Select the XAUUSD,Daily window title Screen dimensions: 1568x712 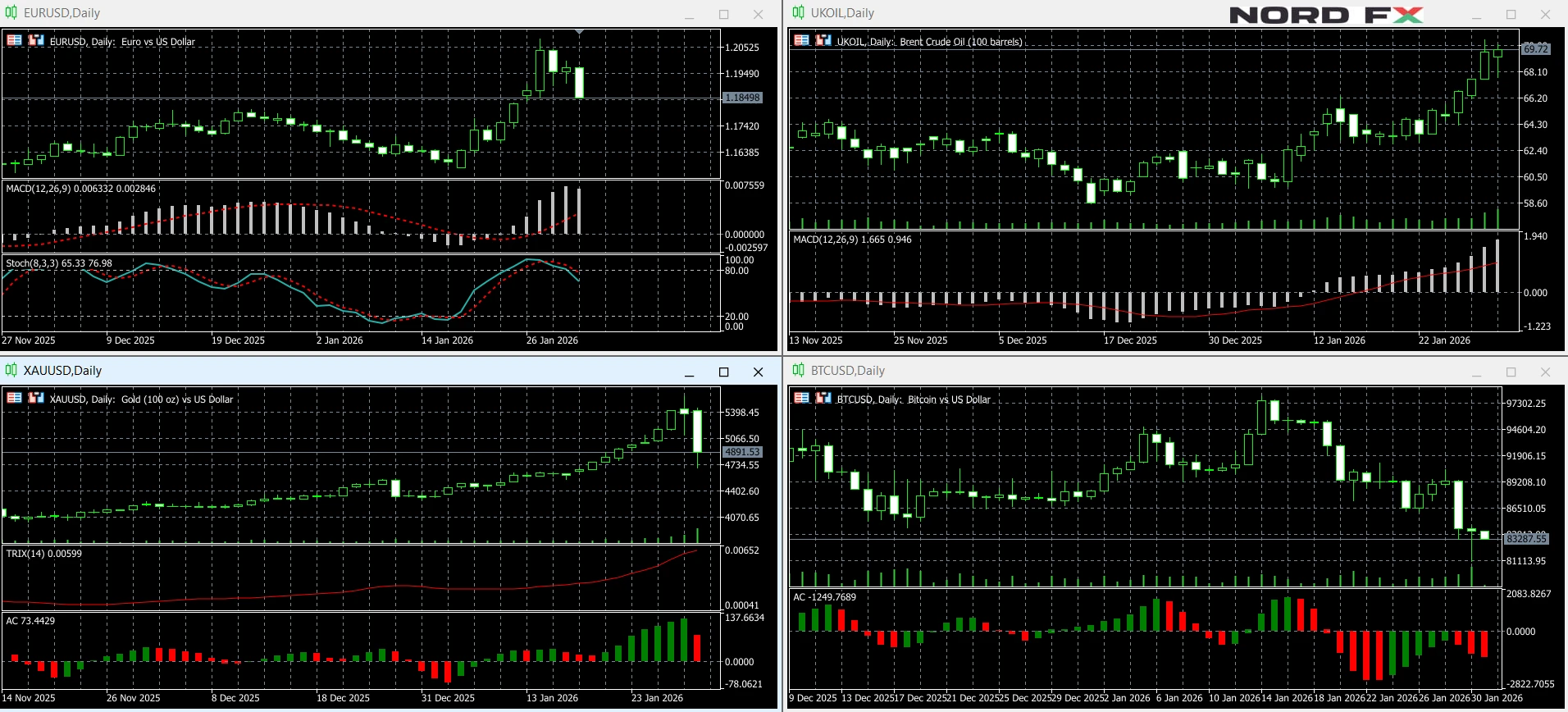pos(62,371)
